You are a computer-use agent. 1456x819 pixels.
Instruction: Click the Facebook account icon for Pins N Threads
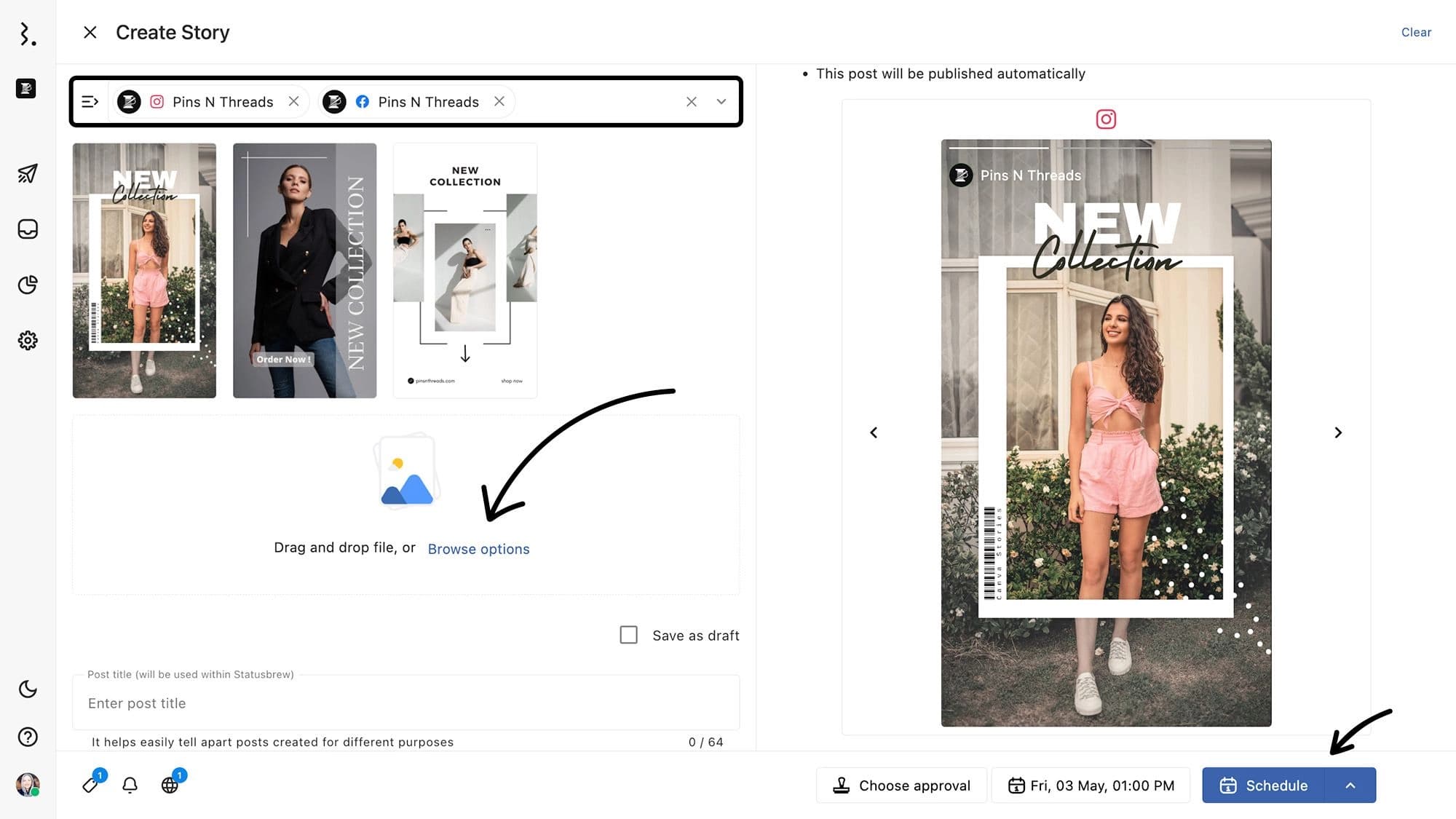coord(363,101)
